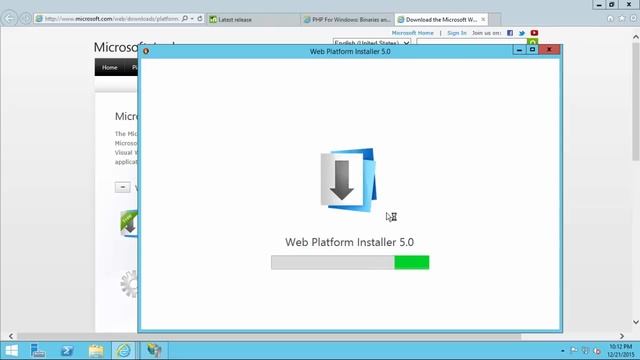Click the Web Platform Installer title bar icon
This screenshot has height=360, width=640.
click(146, 51)
